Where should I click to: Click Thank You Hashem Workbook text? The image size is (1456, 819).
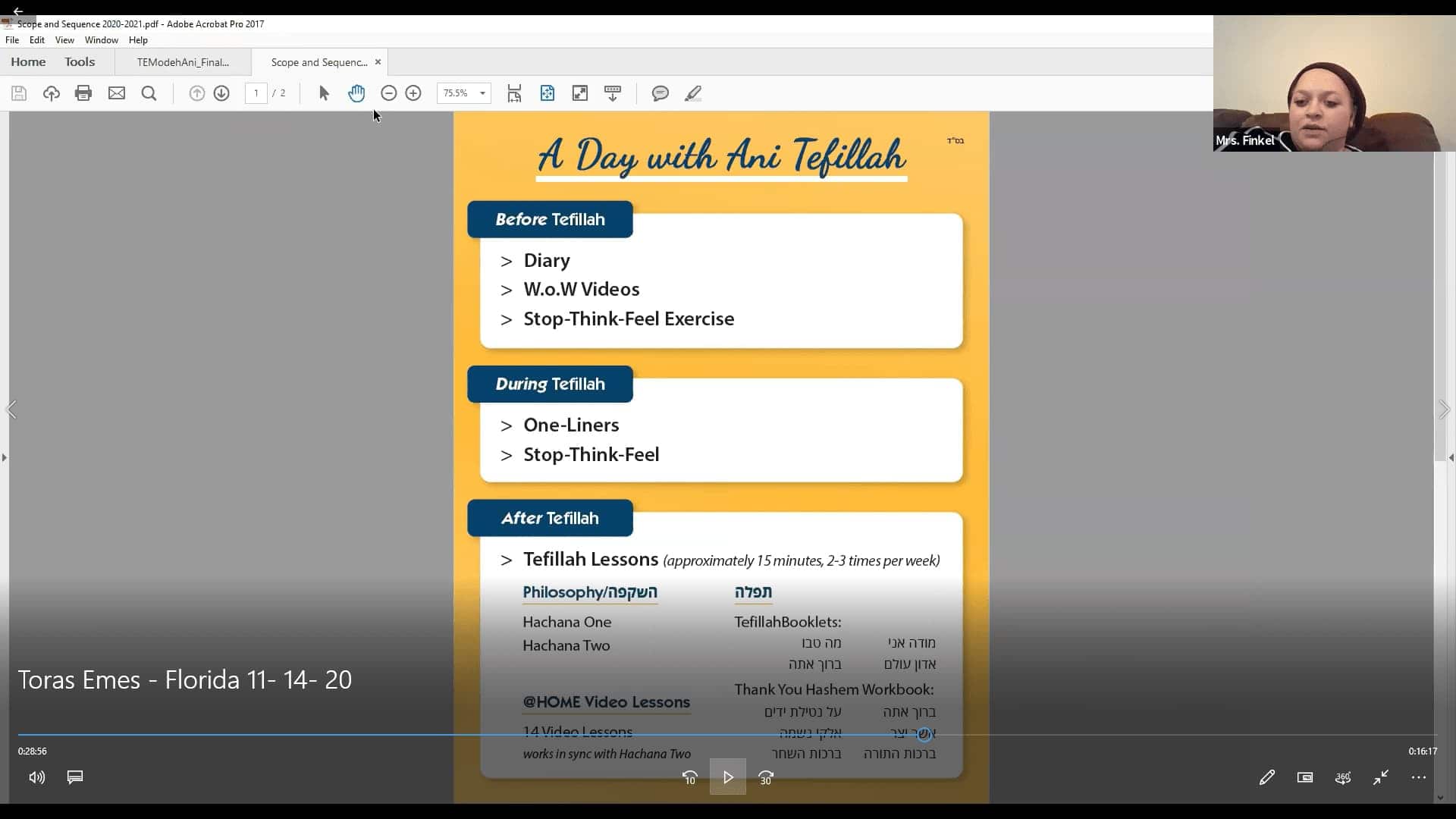(833, 689)
